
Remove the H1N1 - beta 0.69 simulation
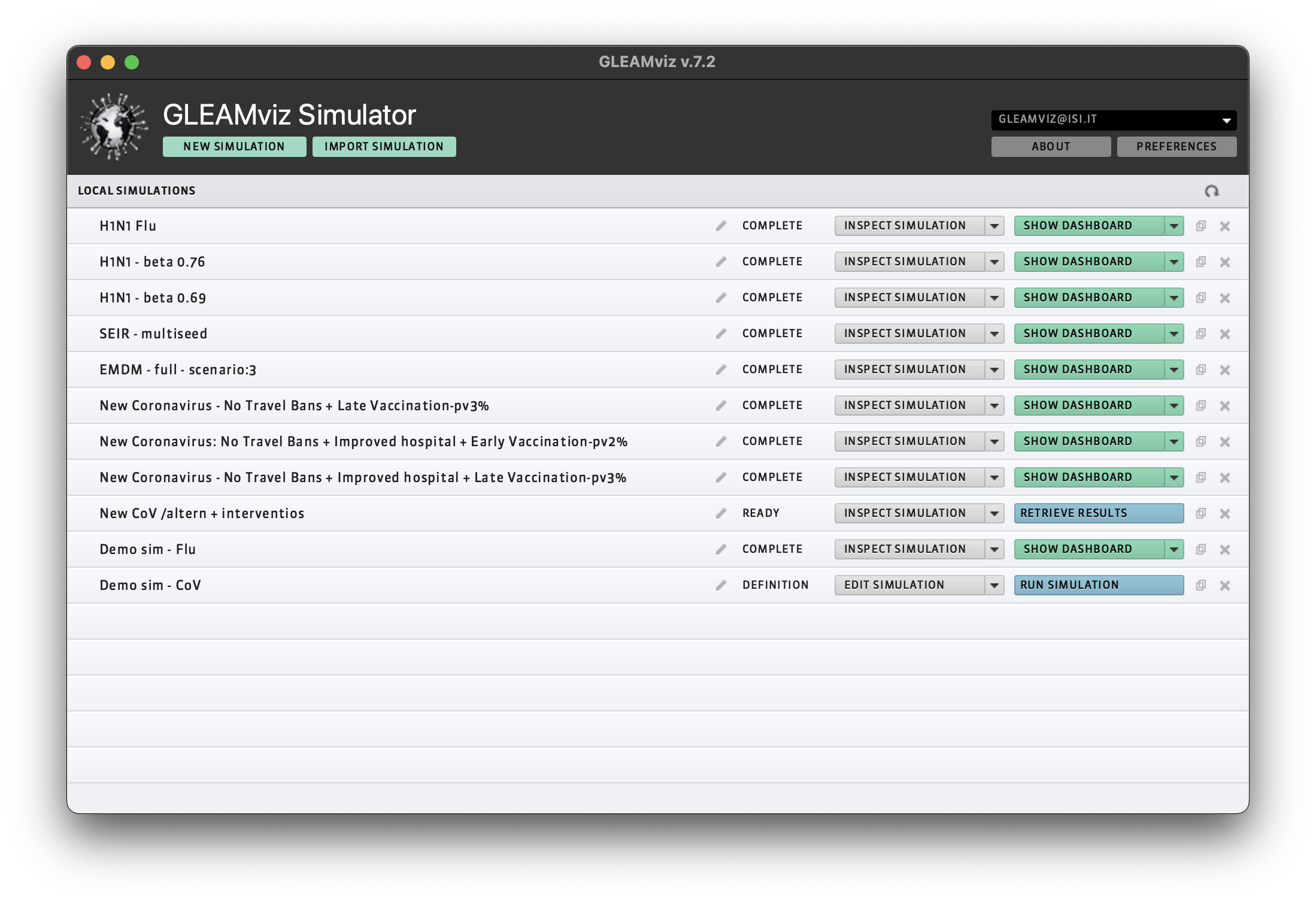pyautogui.click(x=1225, y=298)
